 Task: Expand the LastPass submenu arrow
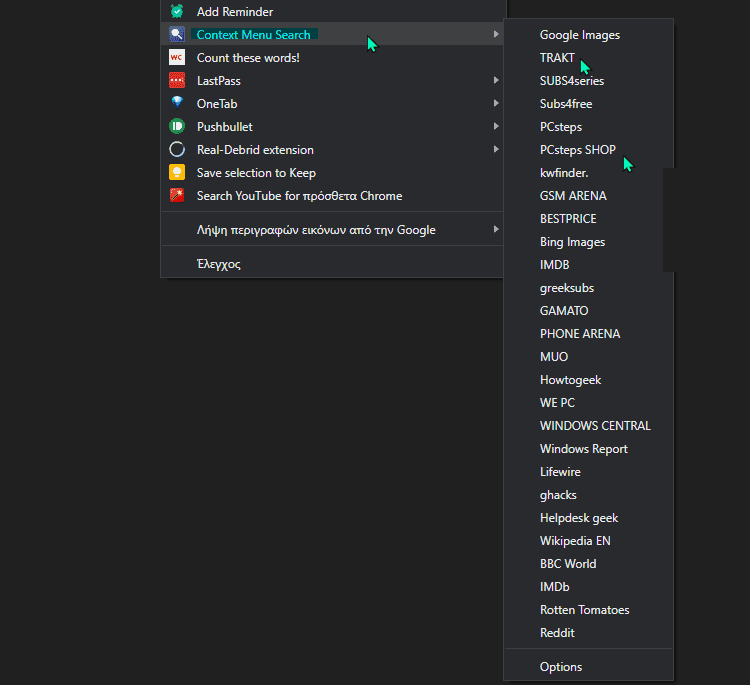[496, 80]
